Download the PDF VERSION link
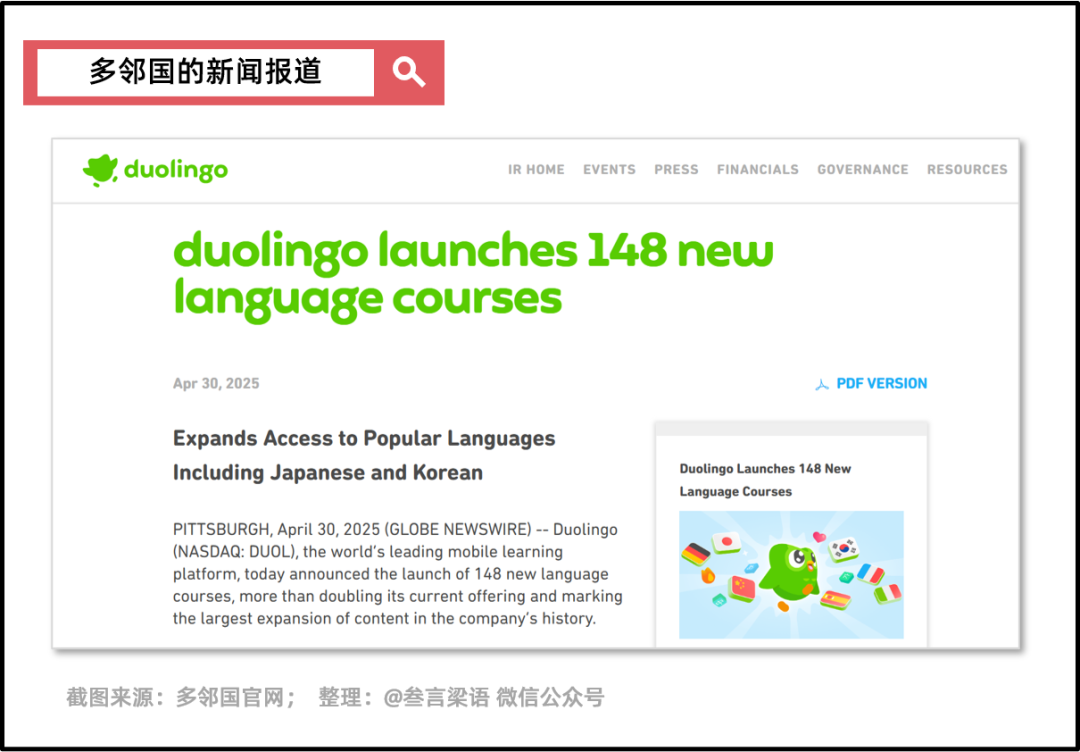Screen dimensions: 1080x752 [x=882, y=384]
